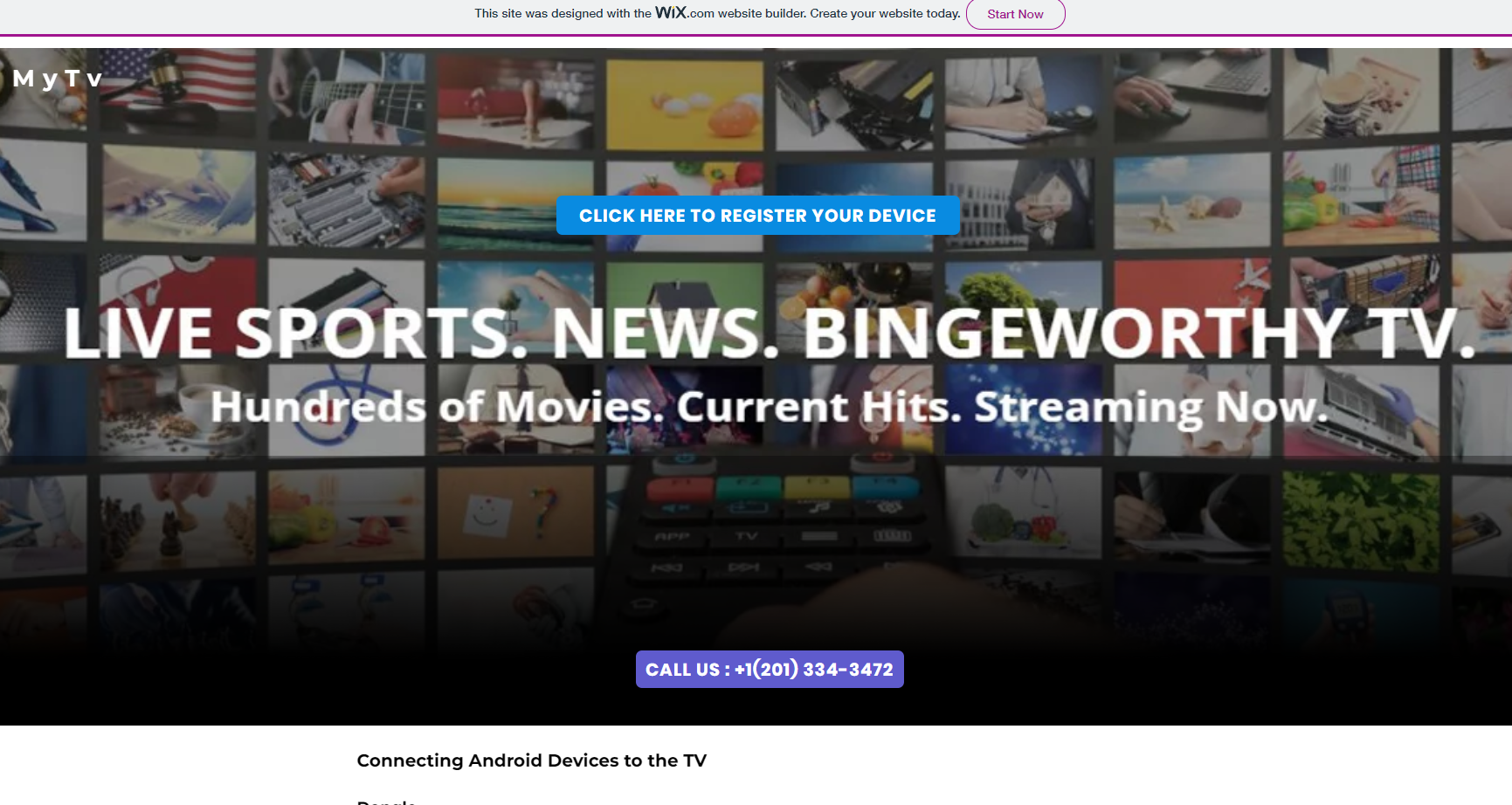Click the Start Now button in Wix banner

[x=1015, y=14]
